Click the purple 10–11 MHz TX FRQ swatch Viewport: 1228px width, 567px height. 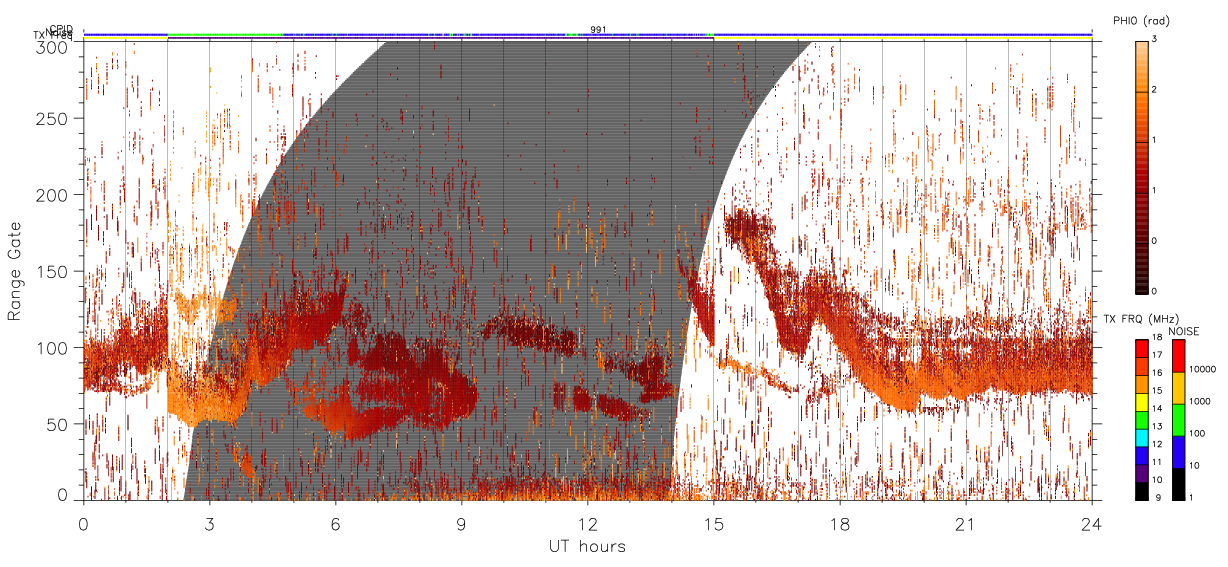point(1142,473)
